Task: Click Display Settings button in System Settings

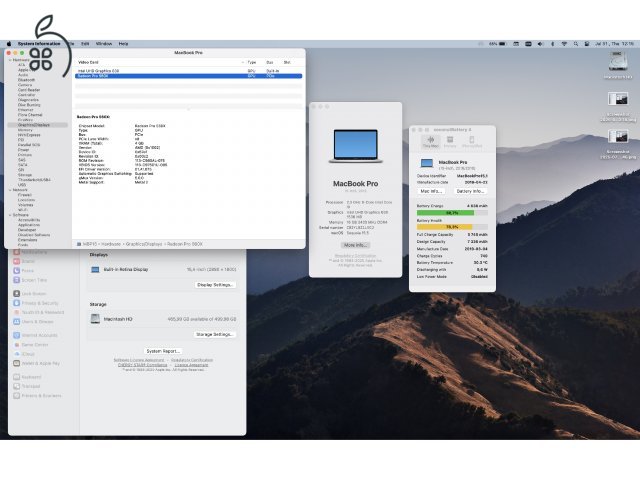Action: [x=215, y=285]
